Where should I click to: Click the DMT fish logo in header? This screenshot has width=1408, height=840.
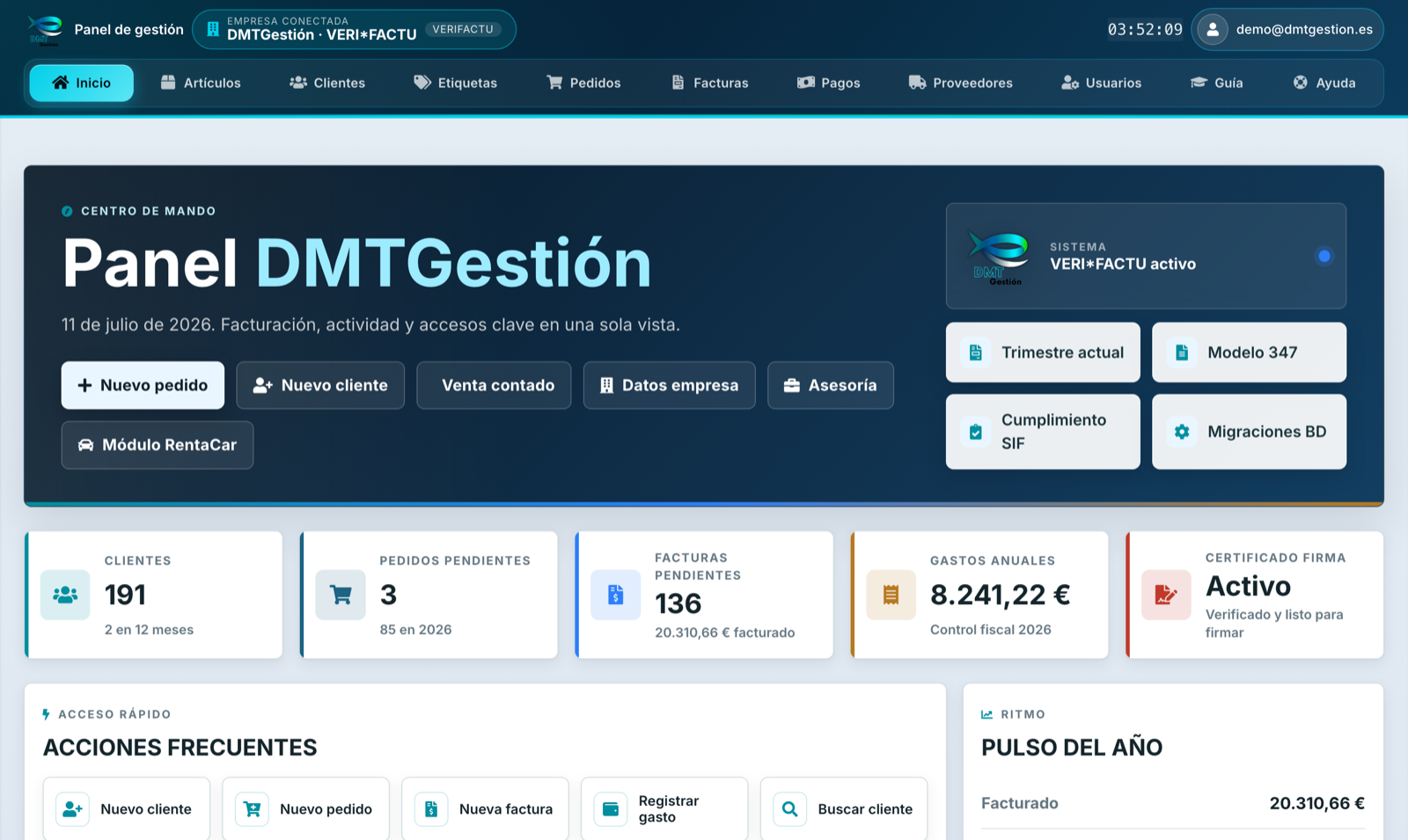coord(45,30)
